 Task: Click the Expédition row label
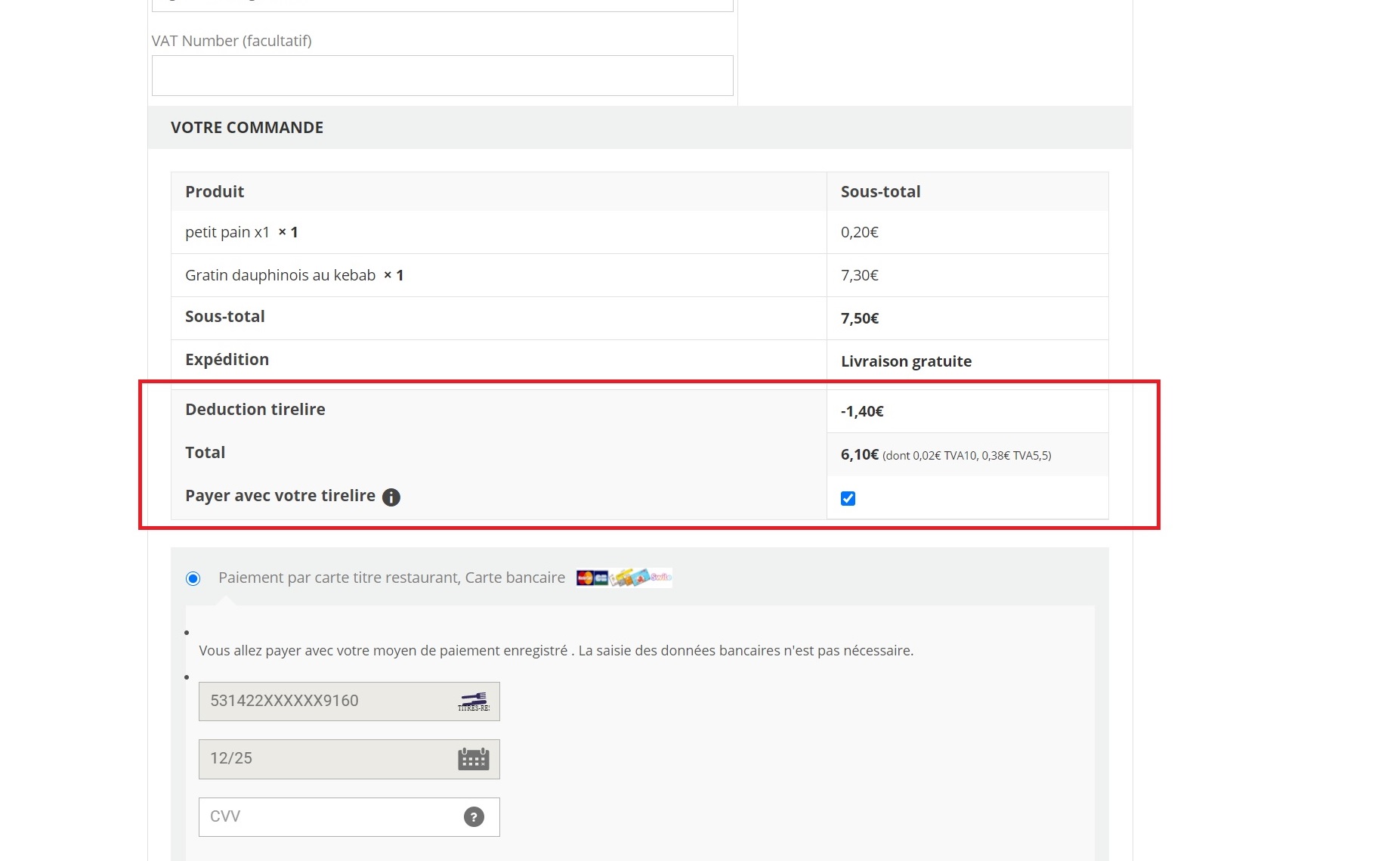point(227,359)
